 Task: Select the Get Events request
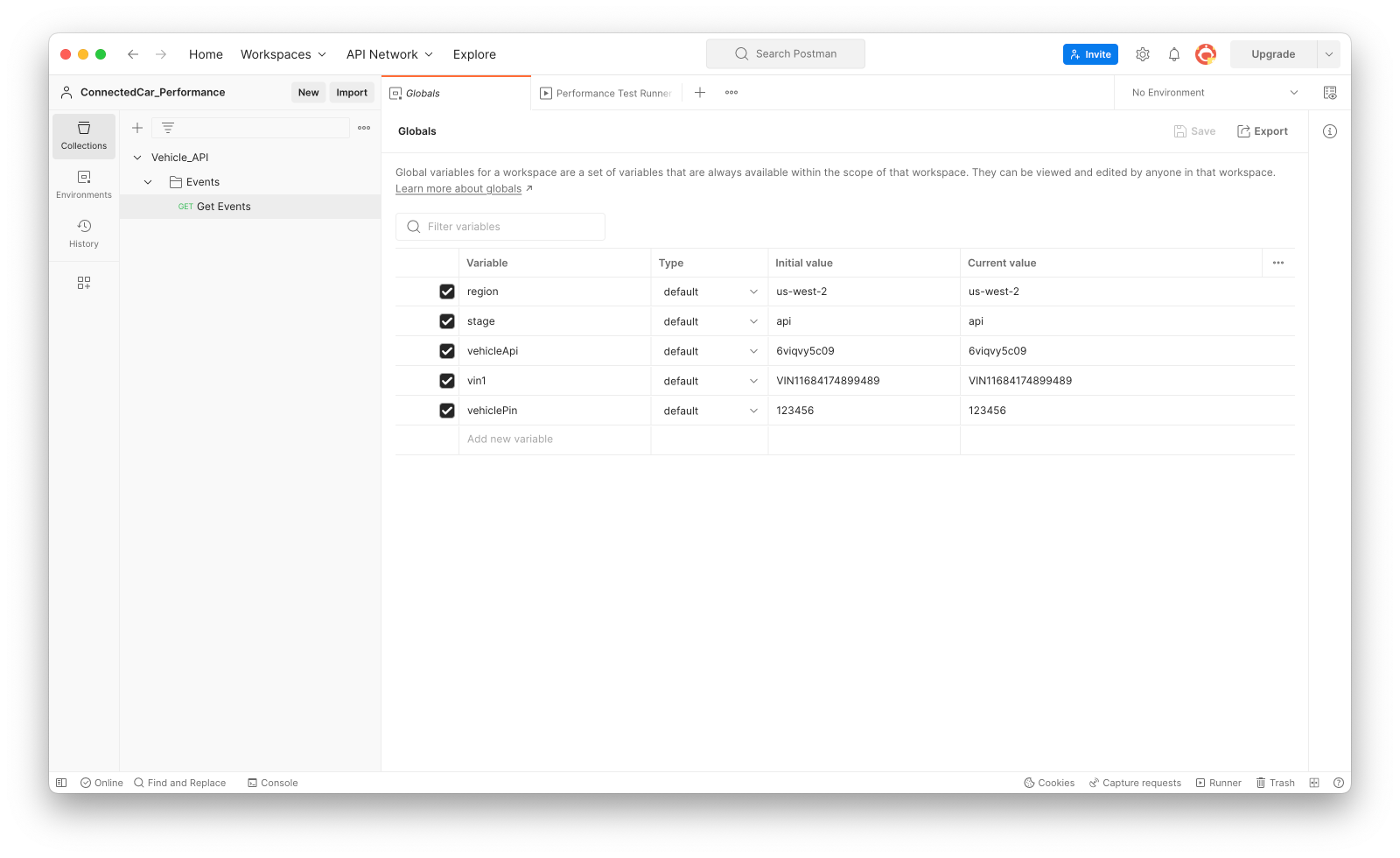[x=250, y=207]
